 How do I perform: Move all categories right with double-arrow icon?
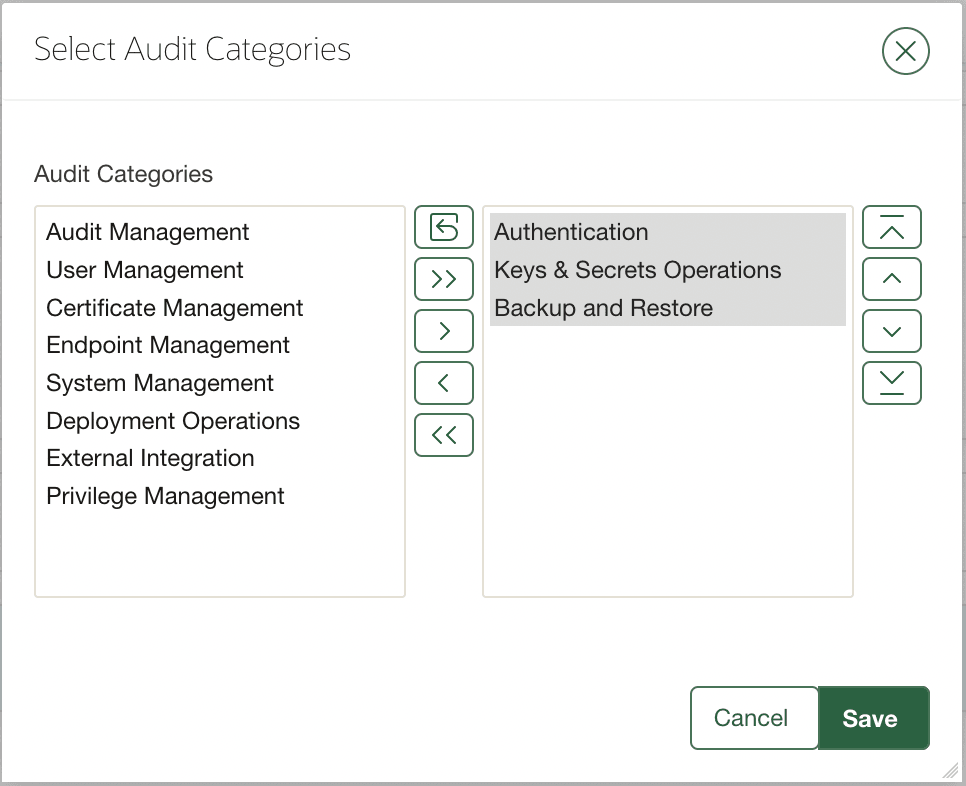[x=444, y=279]
